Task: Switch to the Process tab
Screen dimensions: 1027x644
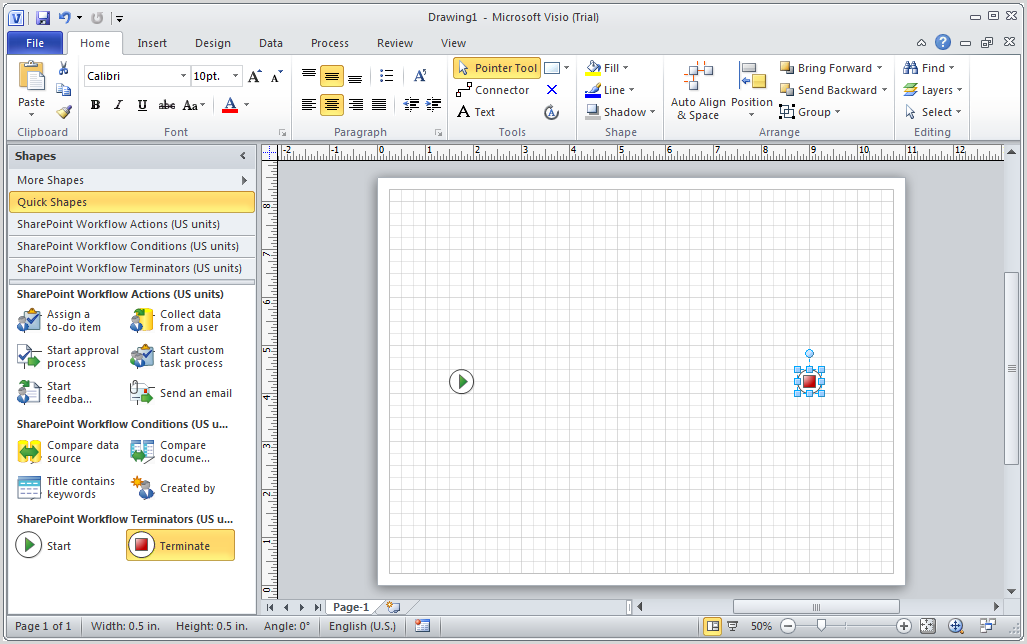Action: (x=329, y=43)
